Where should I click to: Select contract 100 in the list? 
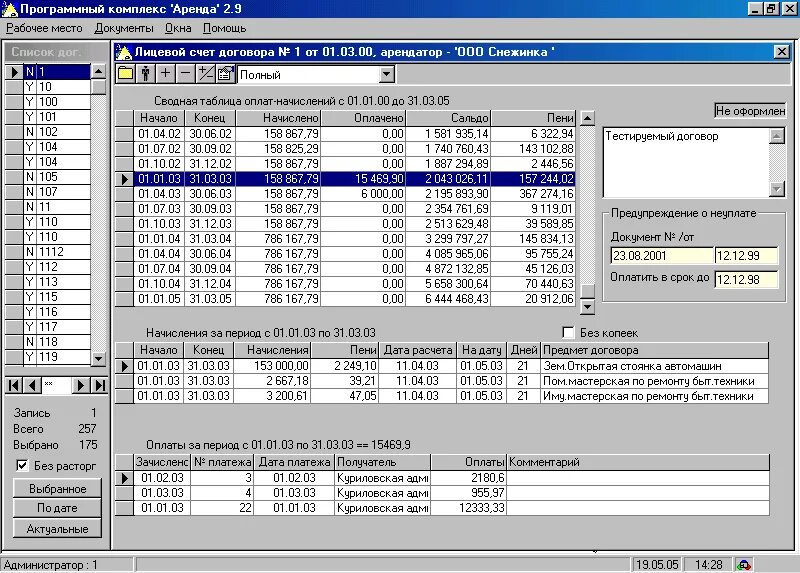click(57, 102)
